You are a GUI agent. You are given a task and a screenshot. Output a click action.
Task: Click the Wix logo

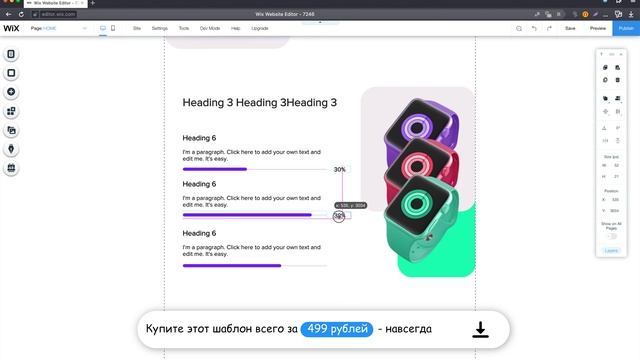(11, 28)
